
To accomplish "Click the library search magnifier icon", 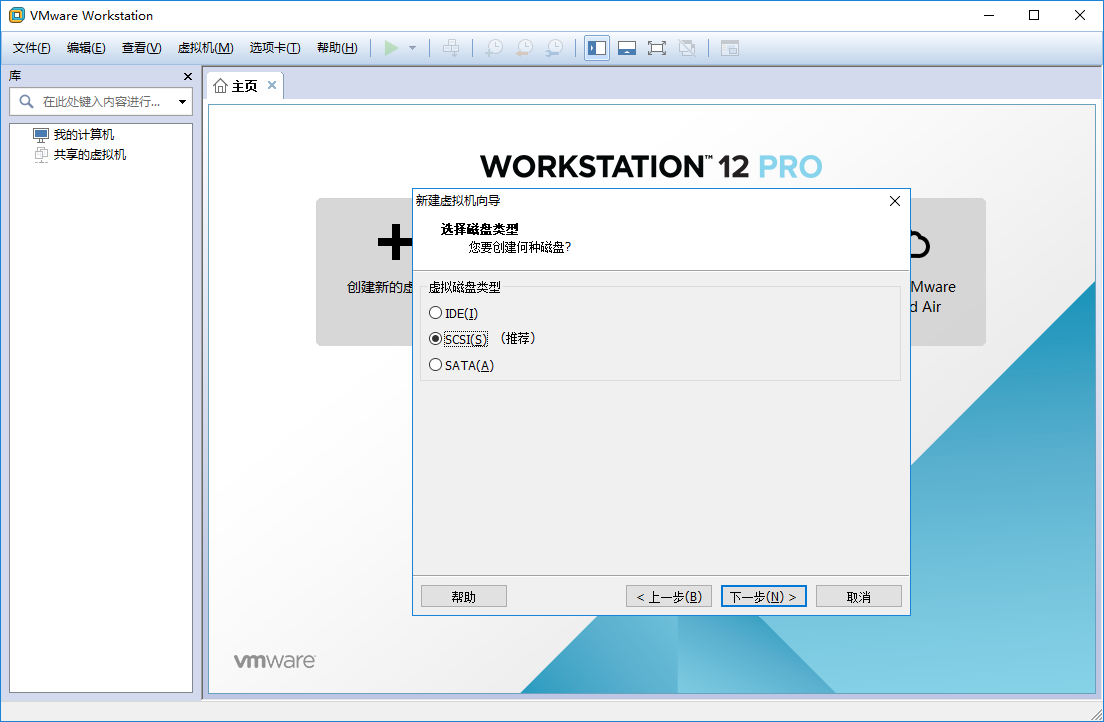I will (26, 101).
